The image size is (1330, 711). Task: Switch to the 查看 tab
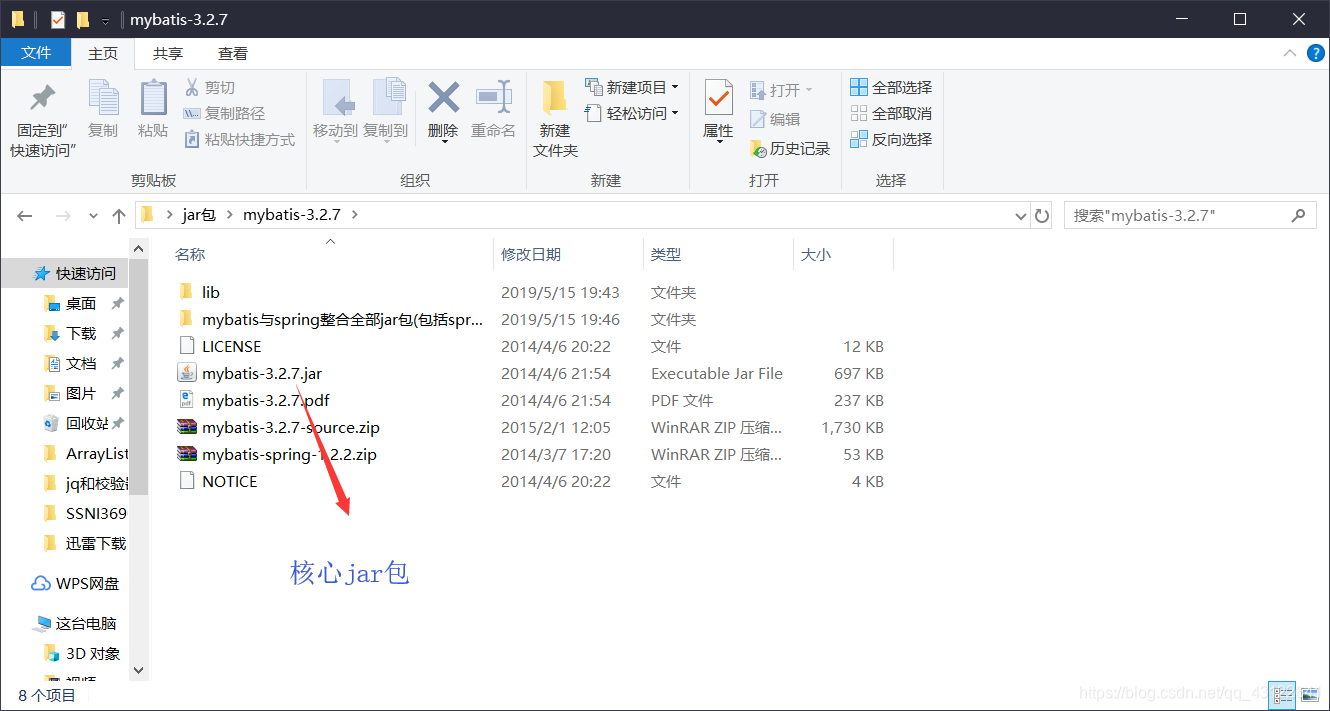pos(233,53)
